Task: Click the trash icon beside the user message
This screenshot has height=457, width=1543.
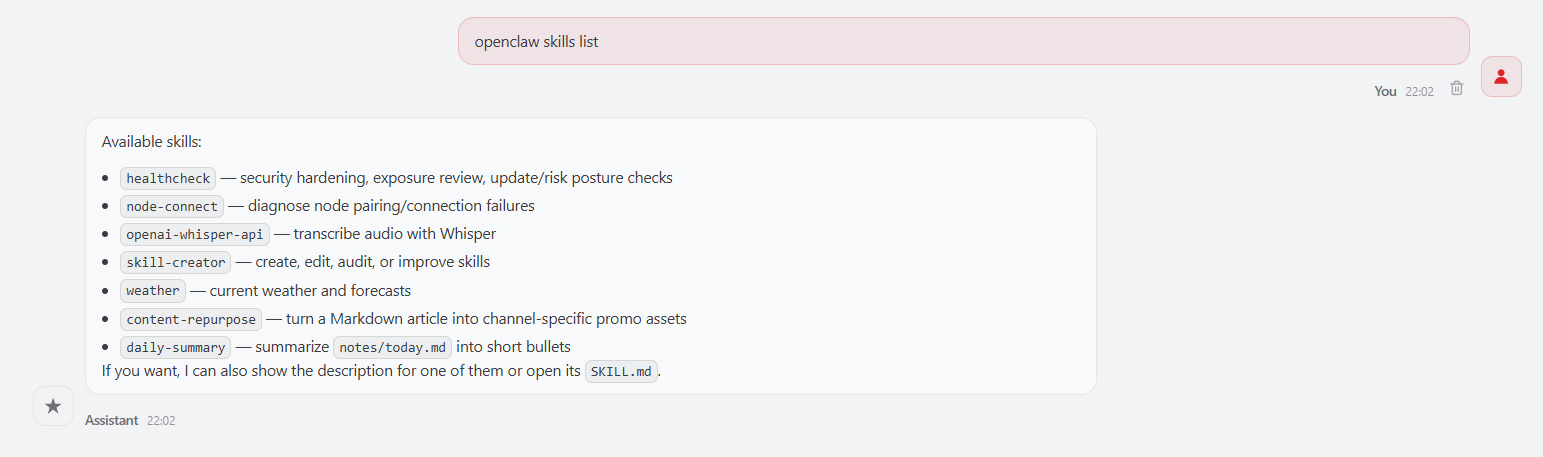Action: (1457, 88)
